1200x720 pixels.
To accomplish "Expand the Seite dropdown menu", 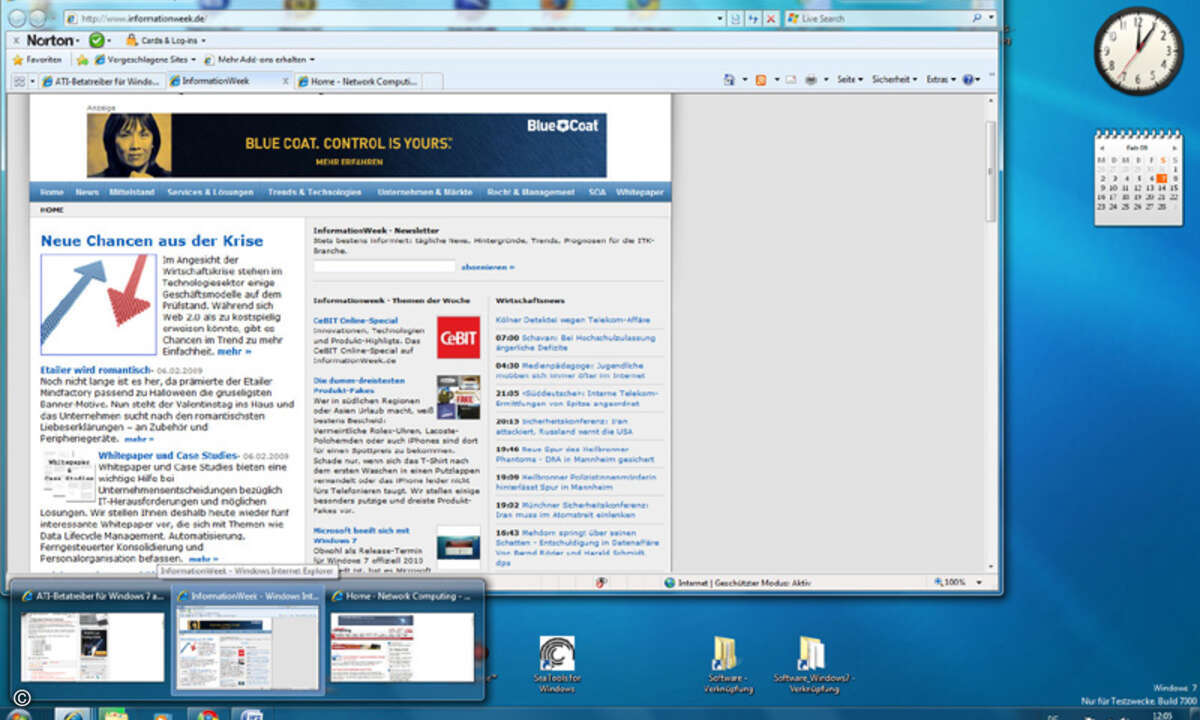I will (x=849, y=80).
